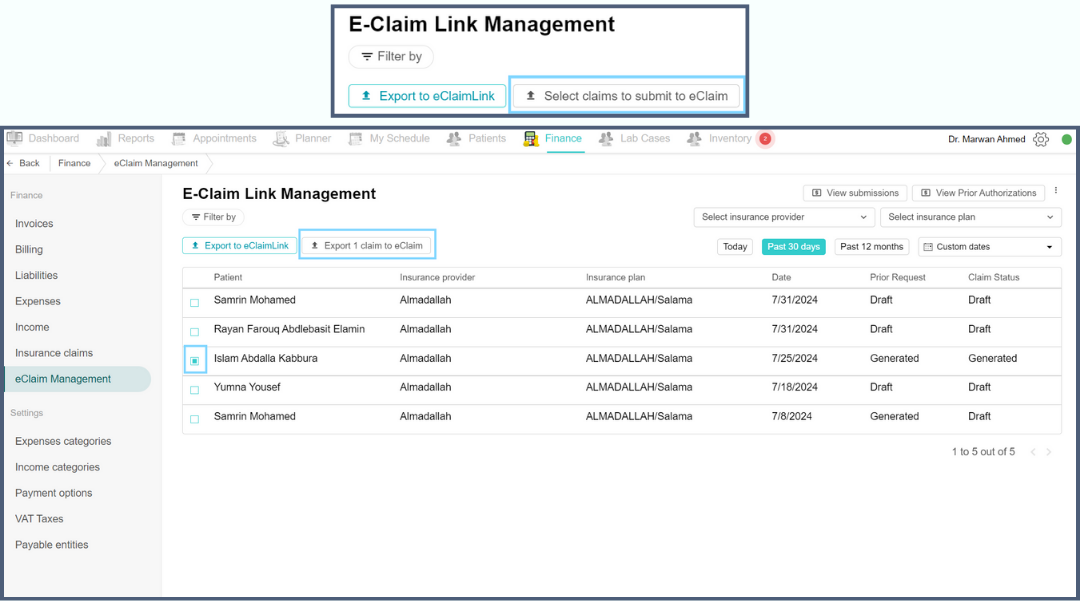
Task: Click Dr. Marwan Ahmed user name
Action: tap(986, 139)
